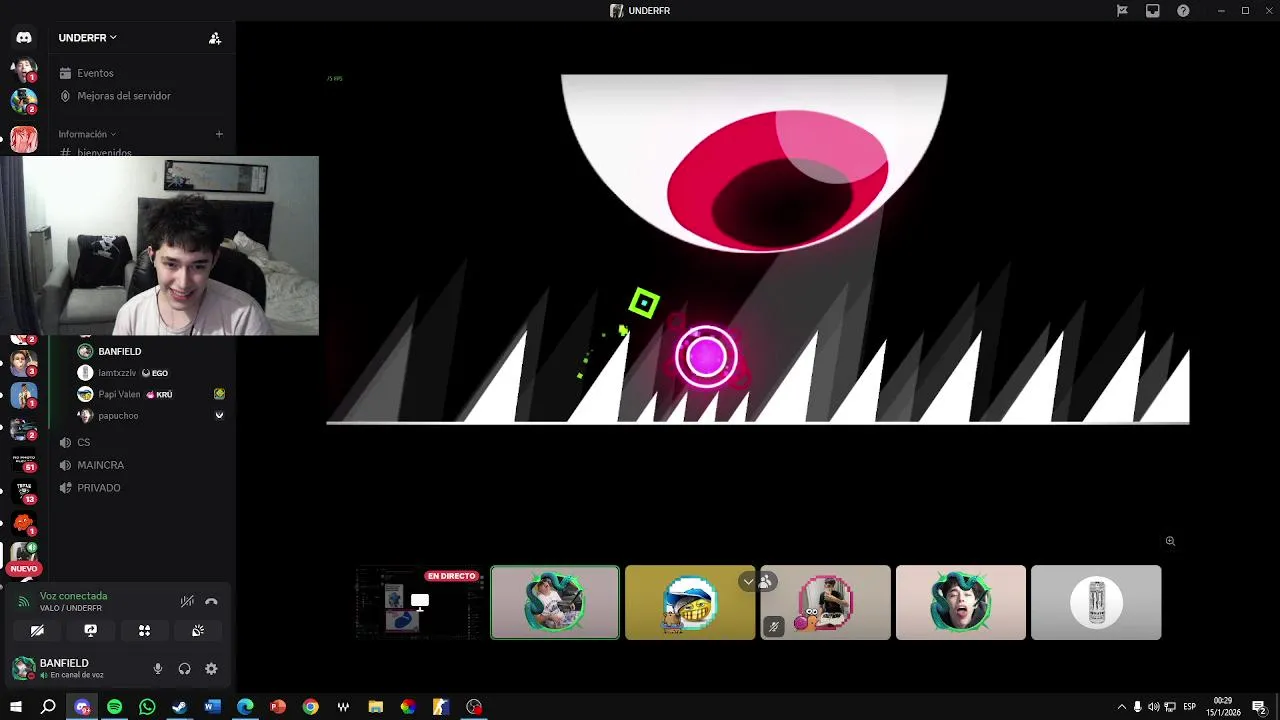Open OBS Studio from the taskbar

[x=474, y=707]
